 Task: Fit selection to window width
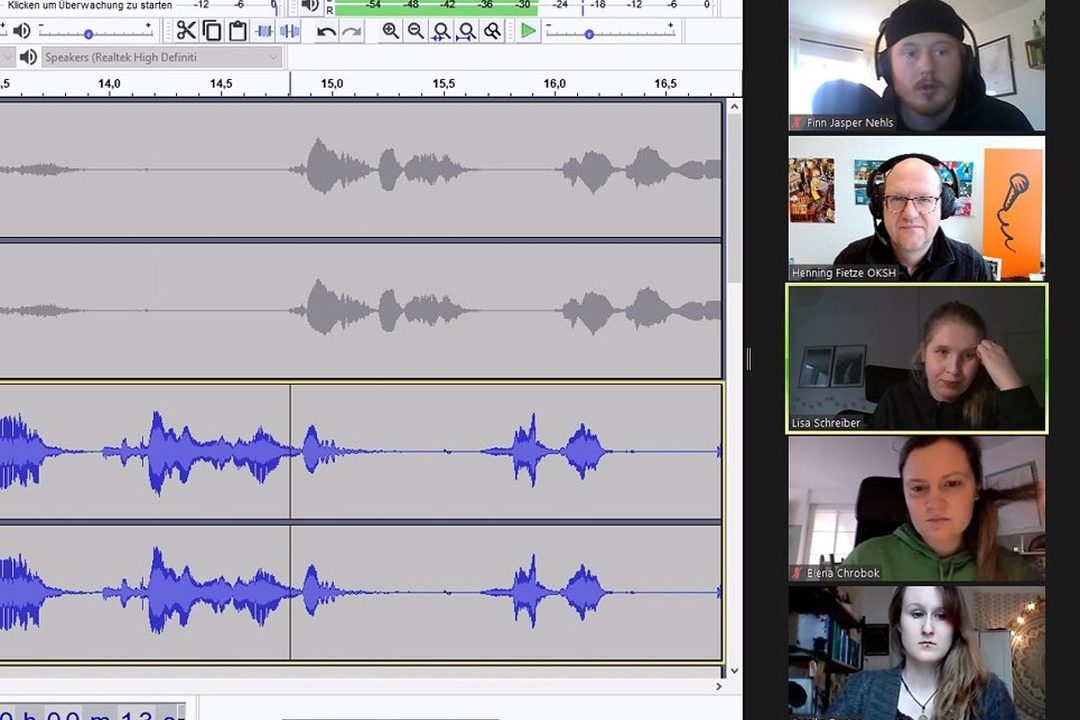[x=441, y=31]
